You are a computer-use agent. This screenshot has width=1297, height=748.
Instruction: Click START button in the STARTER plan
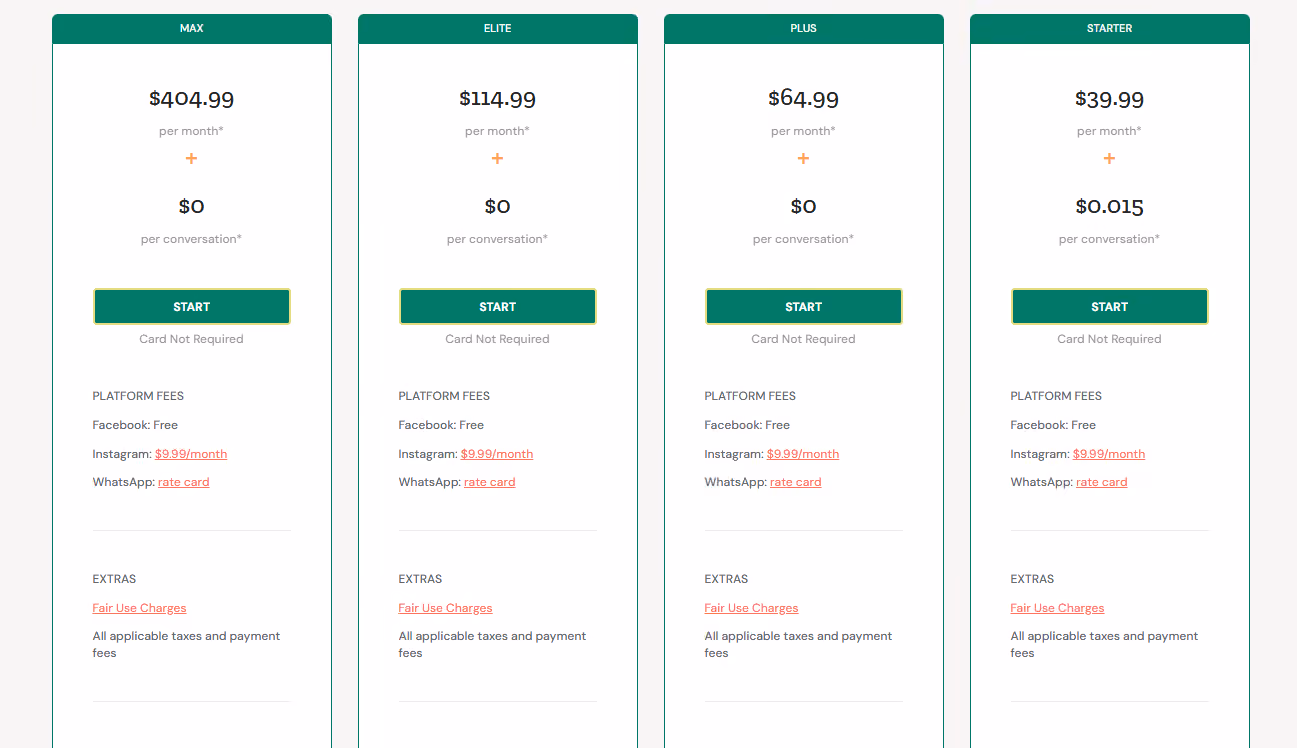1109,307
